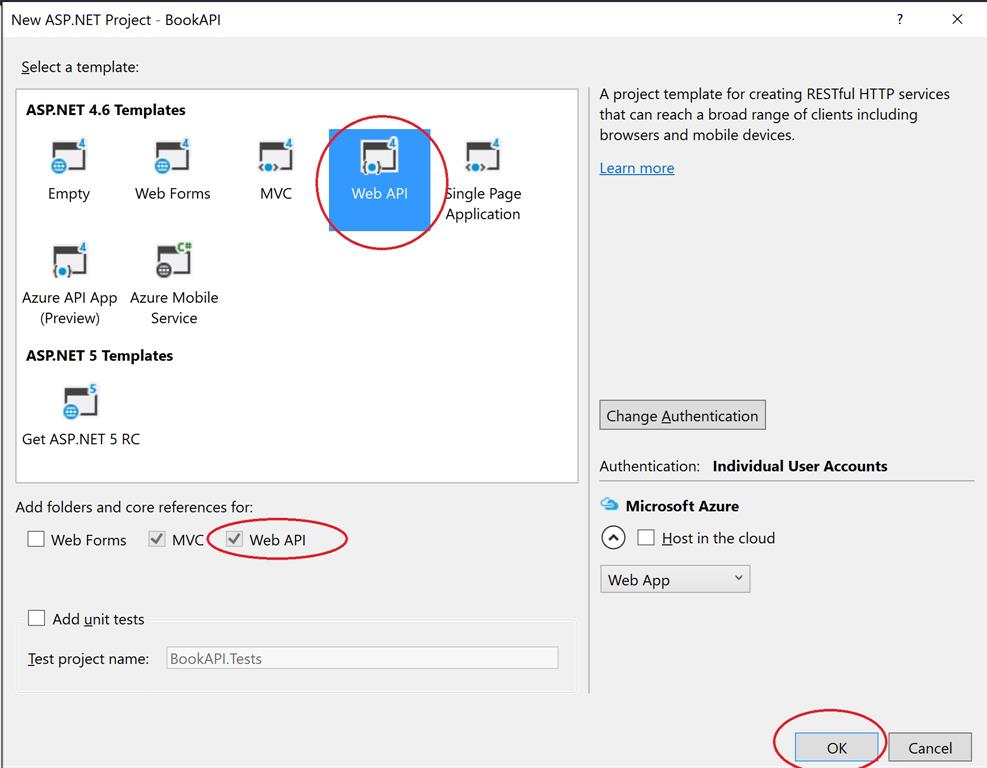Click the Microsoft Azure cloud icon

coord(609,505)
